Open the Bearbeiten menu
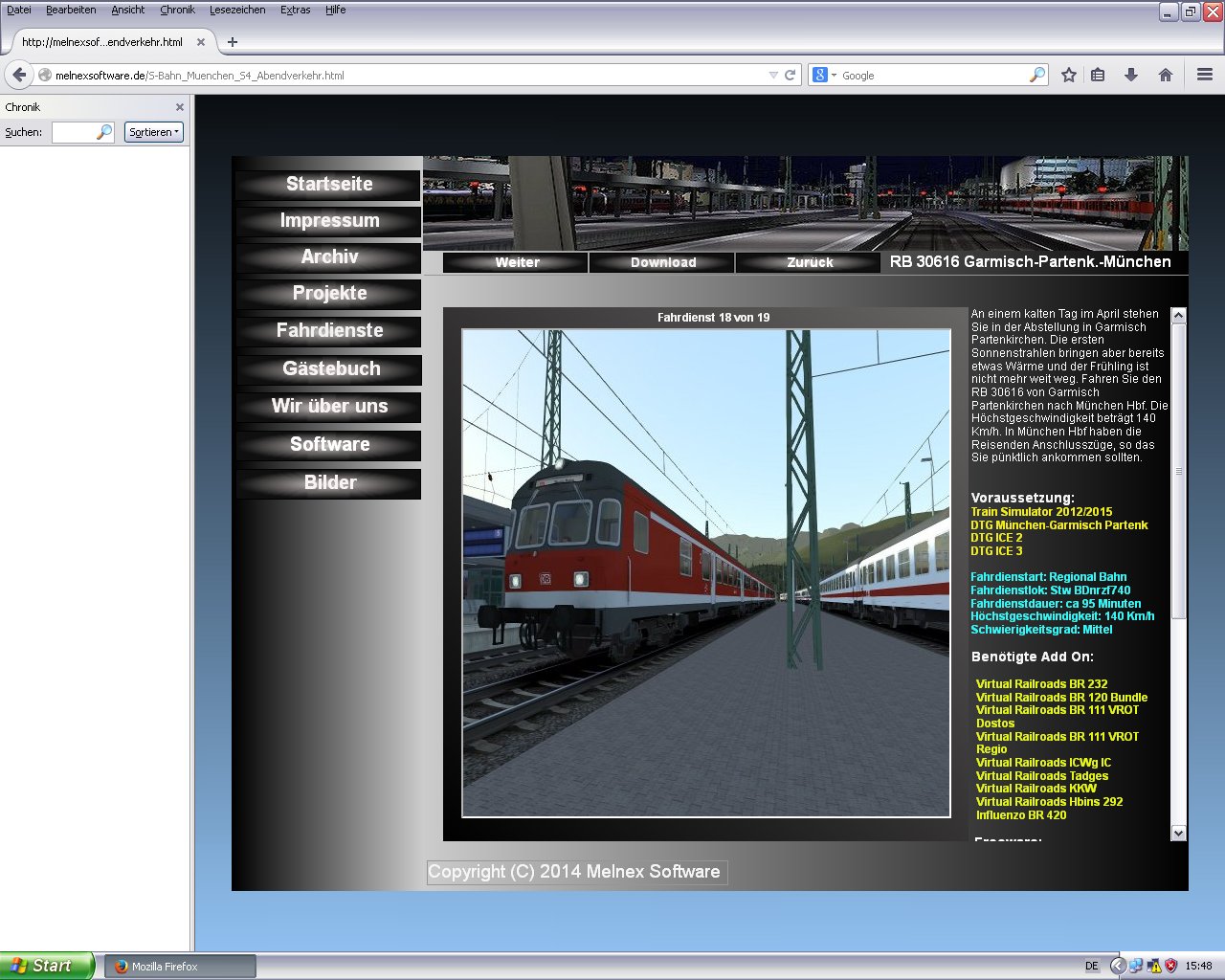 click(x=71, y=10)
